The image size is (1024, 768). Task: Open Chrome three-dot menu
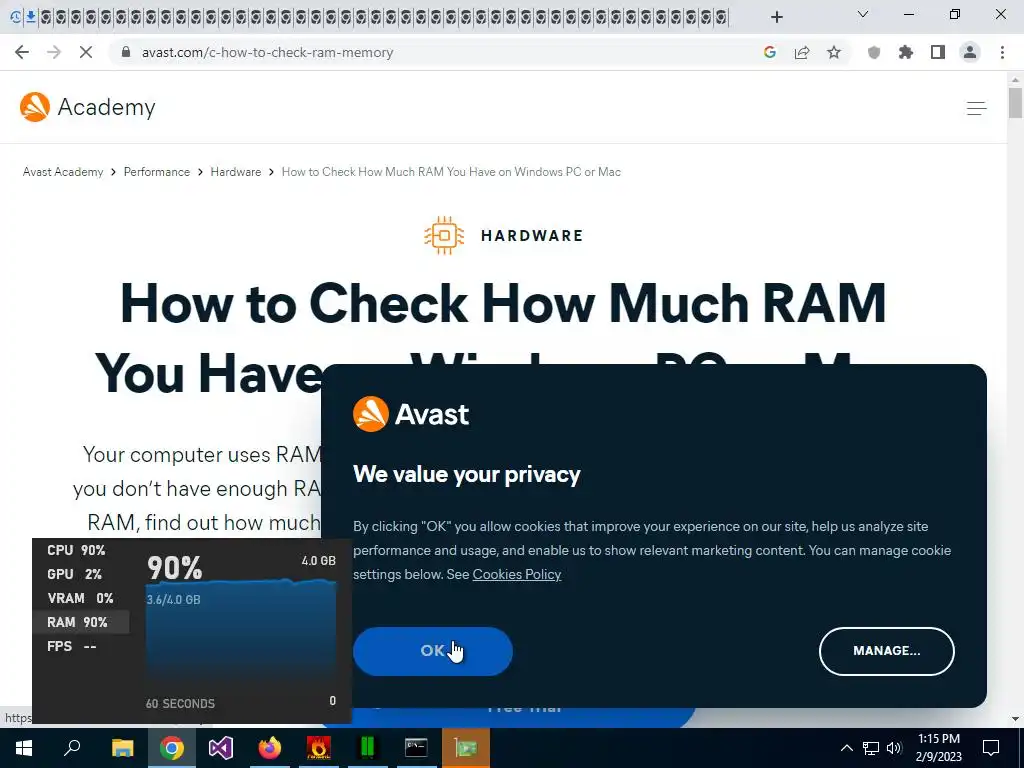(x=1002, y=52)
